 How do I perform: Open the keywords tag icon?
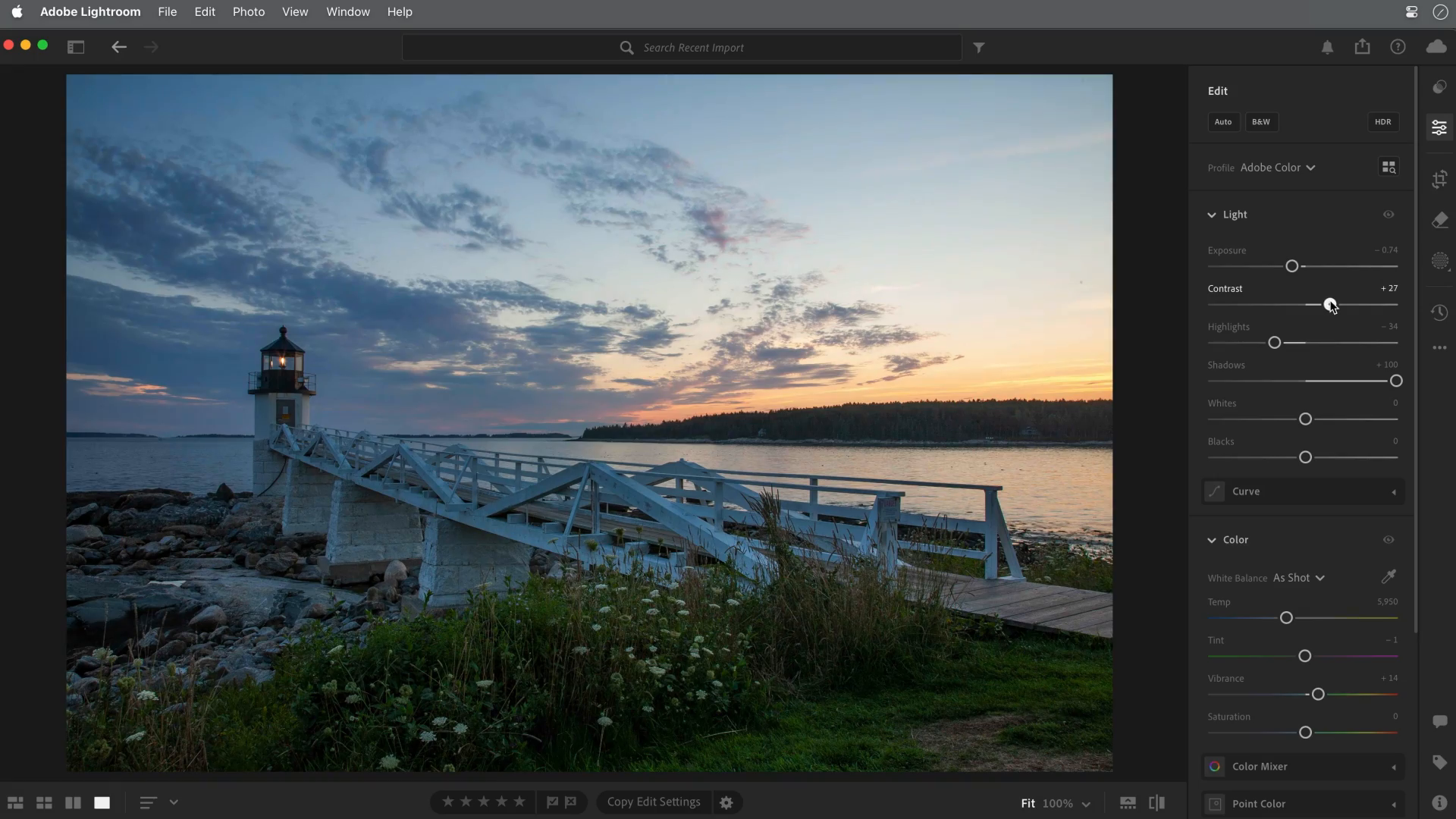[x=1439, y=762]
